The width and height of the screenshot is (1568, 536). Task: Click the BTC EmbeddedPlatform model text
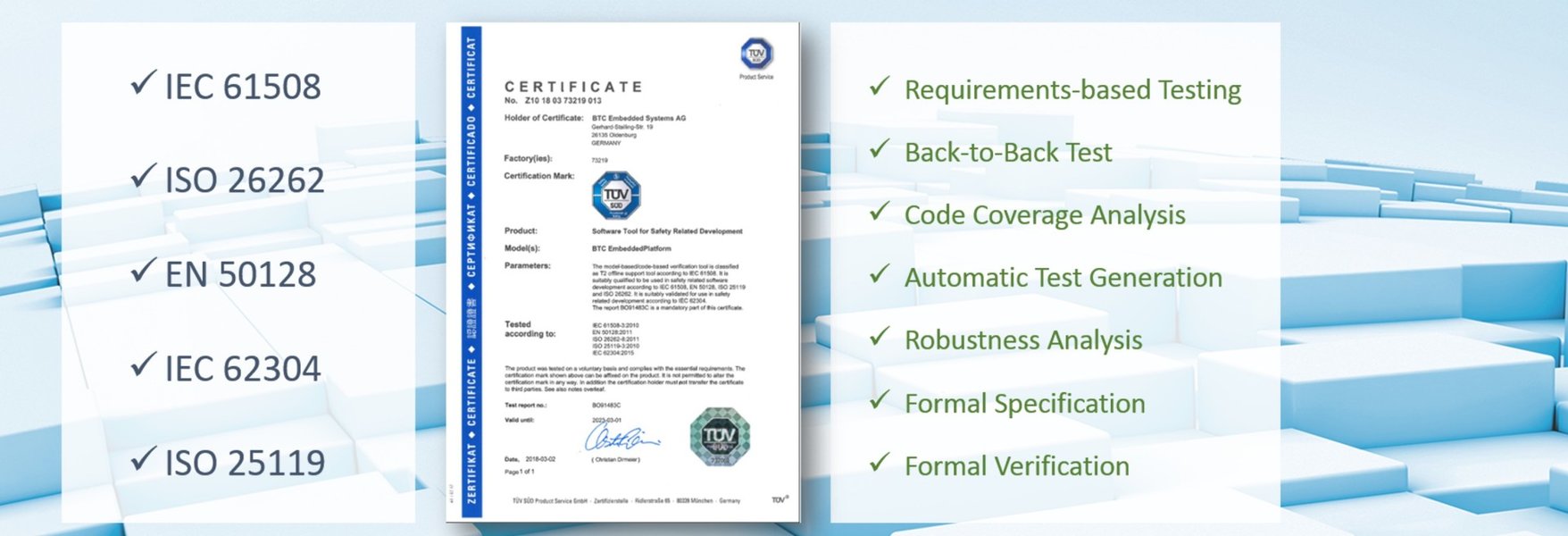click(631, 248)
